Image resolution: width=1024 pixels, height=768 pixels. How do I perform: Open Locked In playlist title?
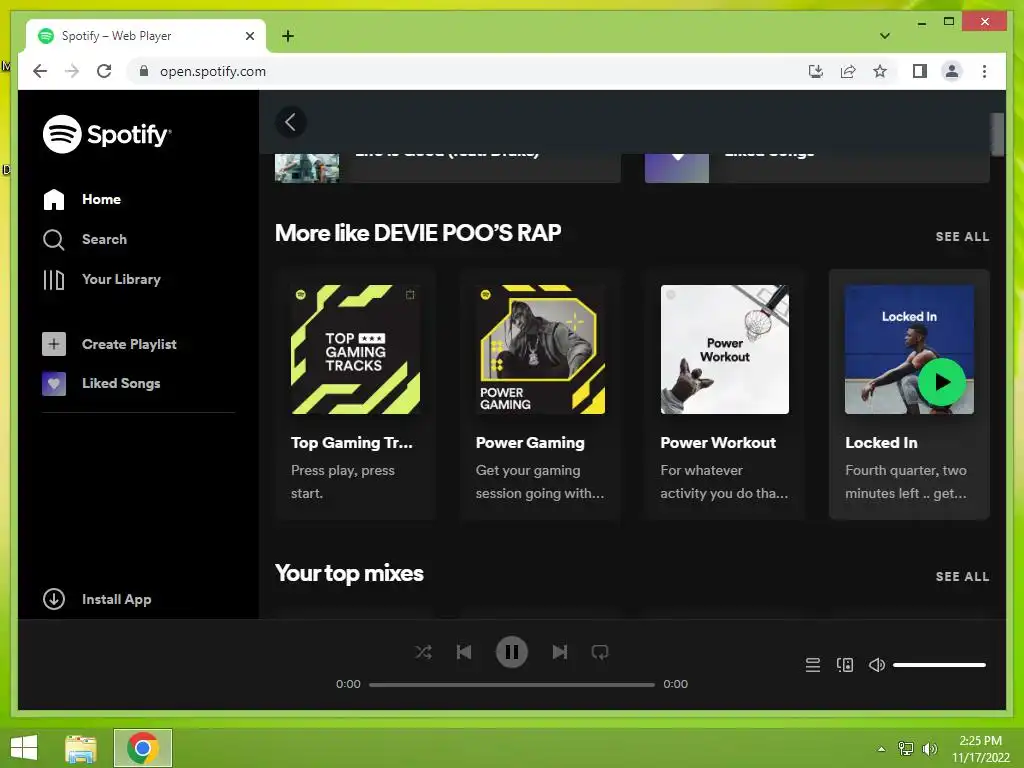[881, 443]
